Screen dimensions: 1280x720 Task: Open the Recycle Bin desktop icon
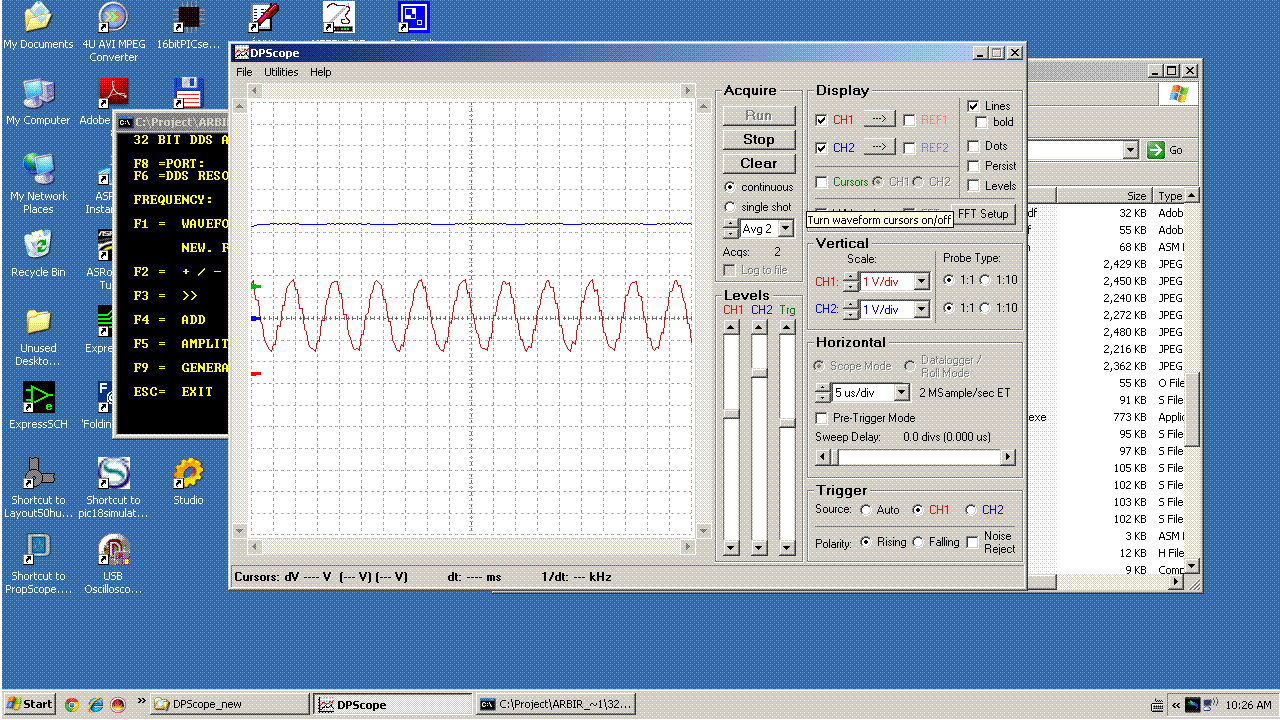[38, 253]
